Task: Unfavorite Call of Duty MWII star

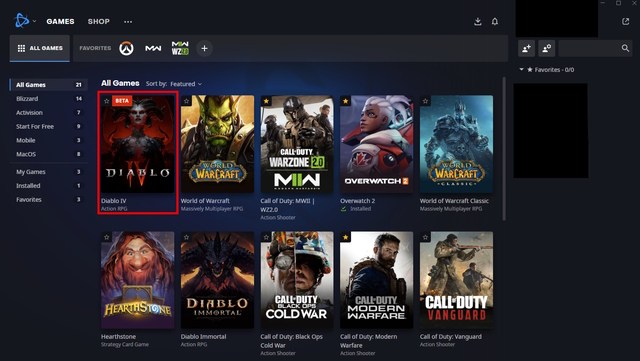Action: (266, 101)
